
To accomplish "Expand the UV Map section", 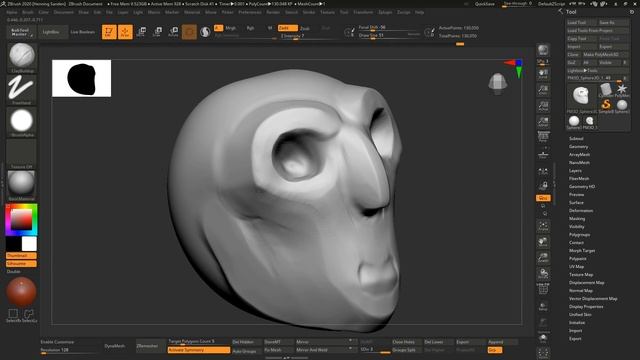I will 576,267.
